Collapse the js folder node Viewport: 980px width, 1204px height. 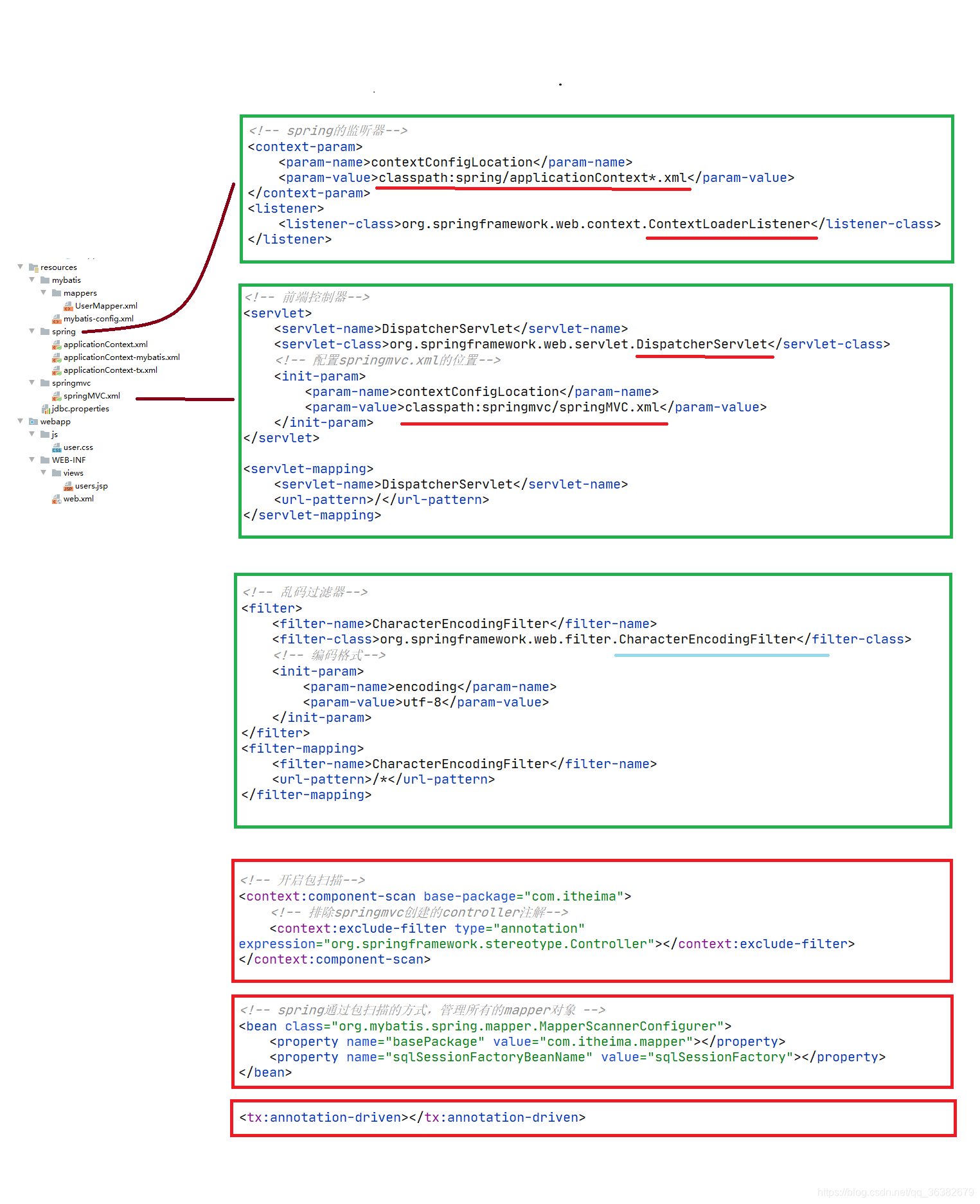(32, 434)
